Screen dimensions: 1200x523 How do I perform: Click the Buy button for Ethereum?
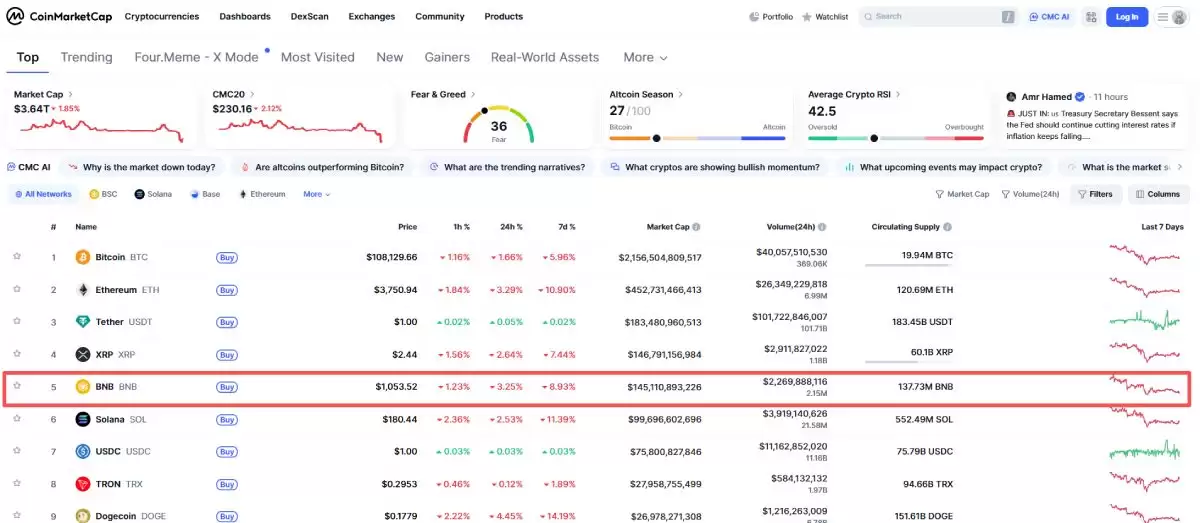(x=227, y=290)
